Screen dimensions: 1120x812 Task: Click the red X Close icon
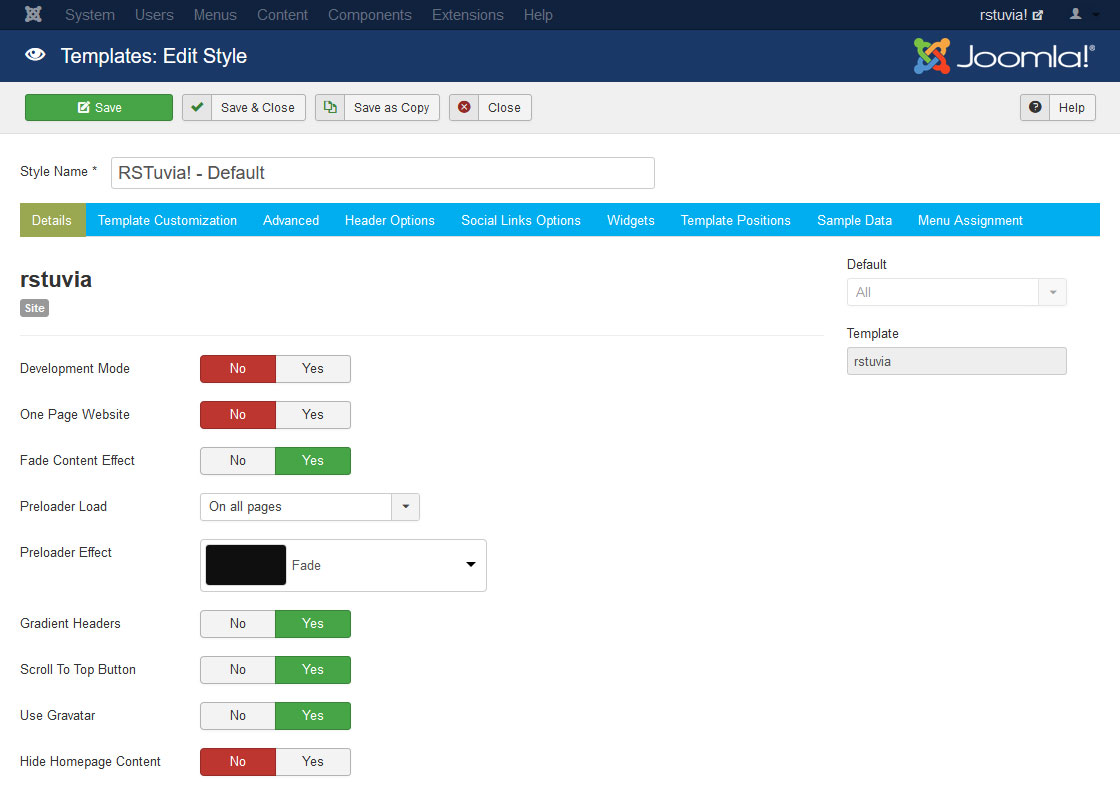(464, 107)
